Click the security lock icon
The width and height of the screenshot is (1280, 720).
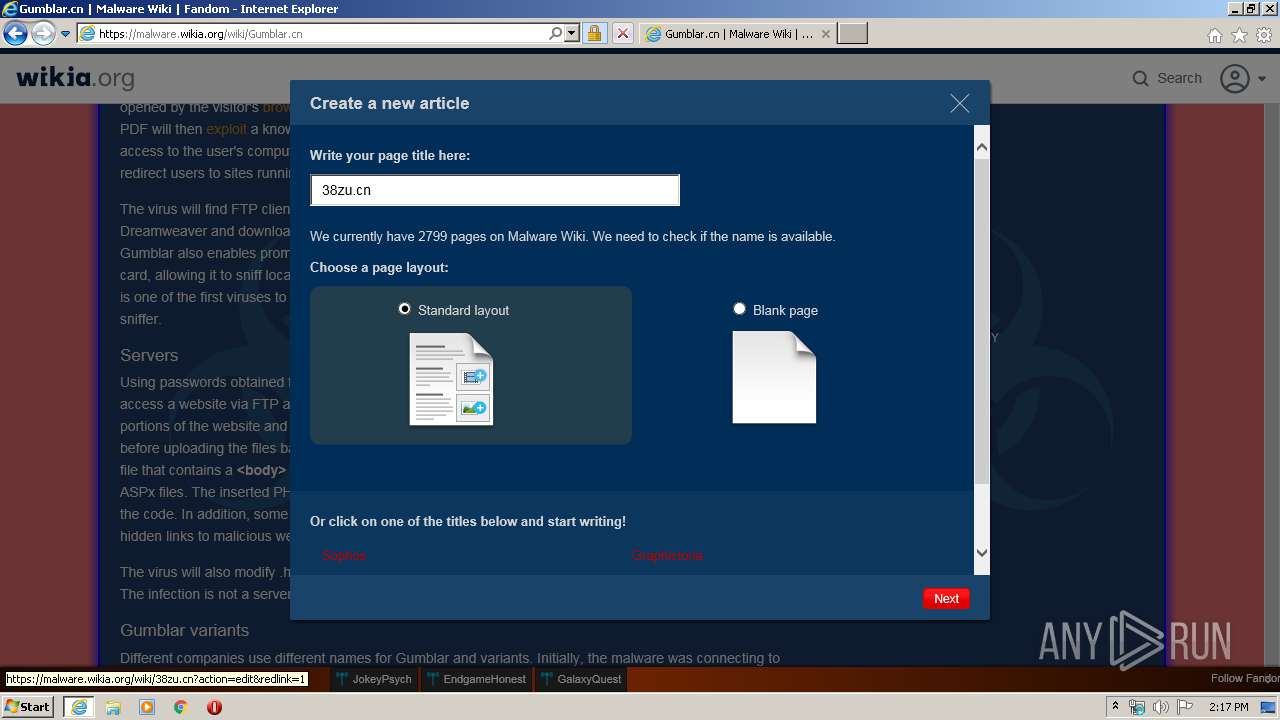(x=594, y=33)
